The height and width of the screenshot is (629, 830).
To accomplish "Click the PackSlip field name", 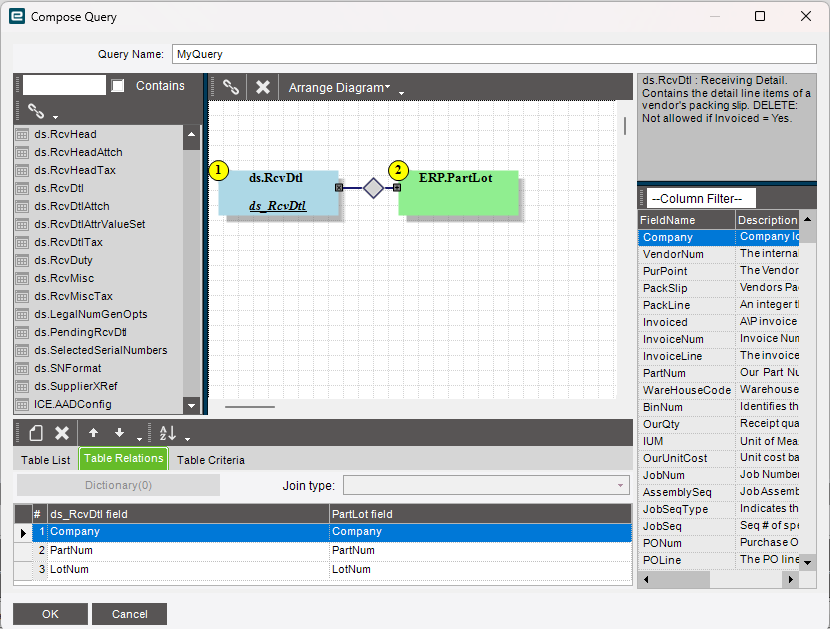I will pos(665,288).
